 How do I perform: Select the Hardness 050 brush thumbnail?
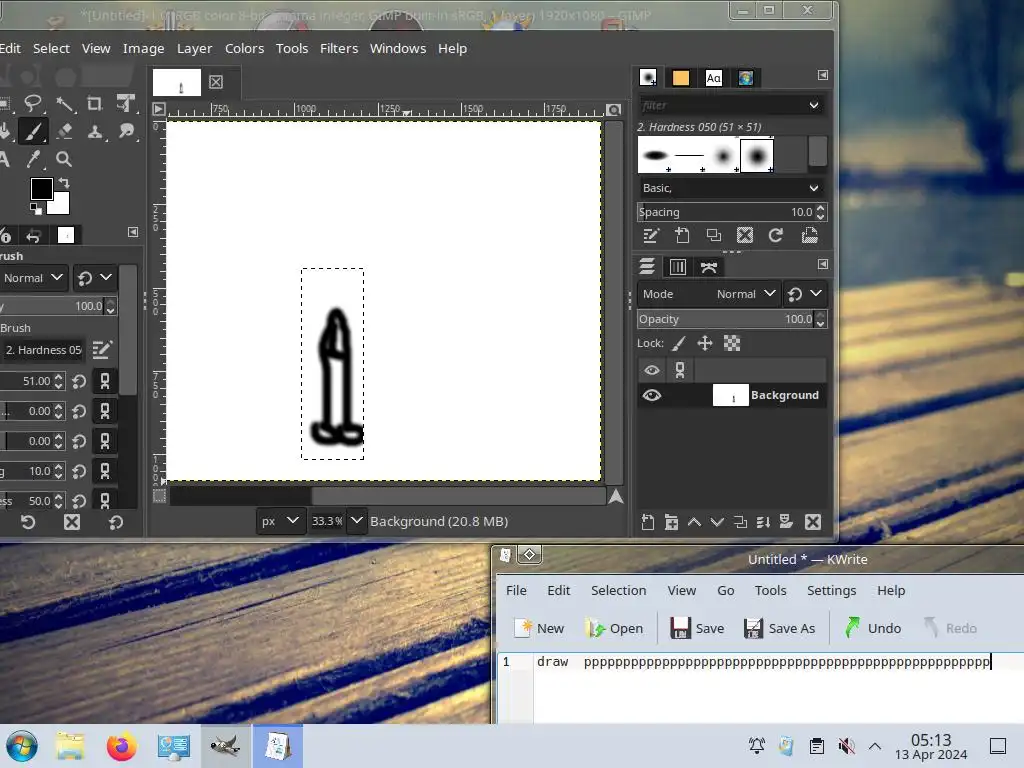pyautogui.click(x=757, y=155)
